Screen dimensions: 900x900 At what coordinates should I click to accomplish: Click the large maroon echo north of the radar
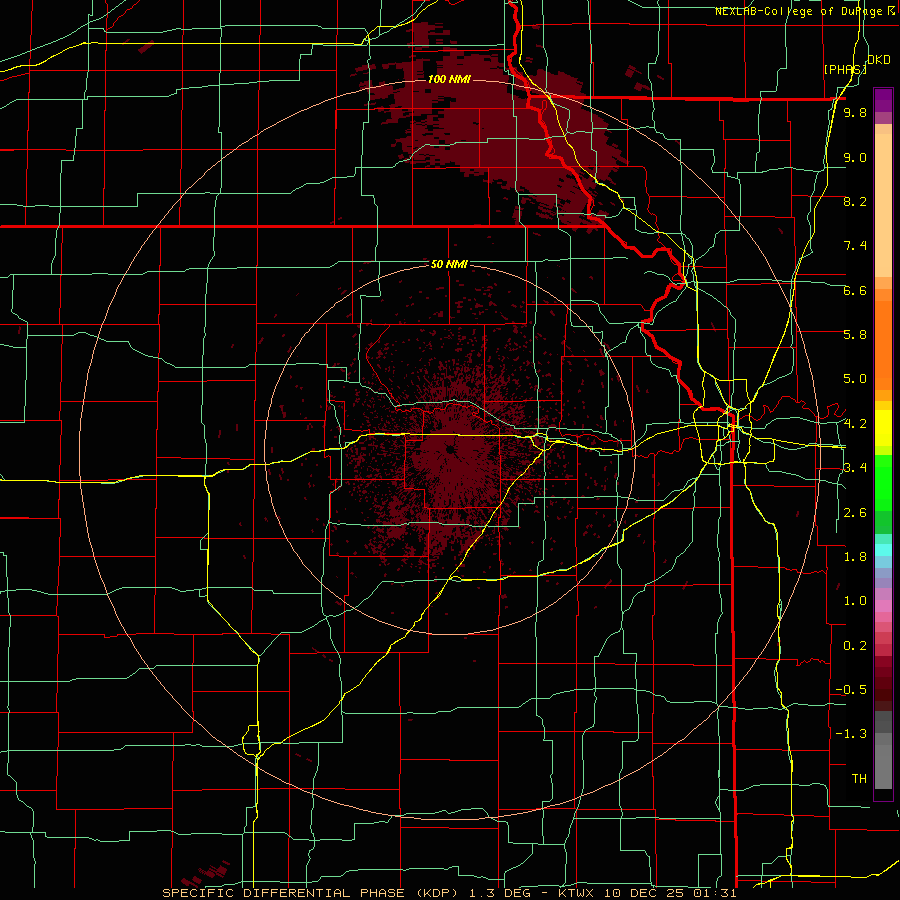pyautogui.click(x=494, y=126)
